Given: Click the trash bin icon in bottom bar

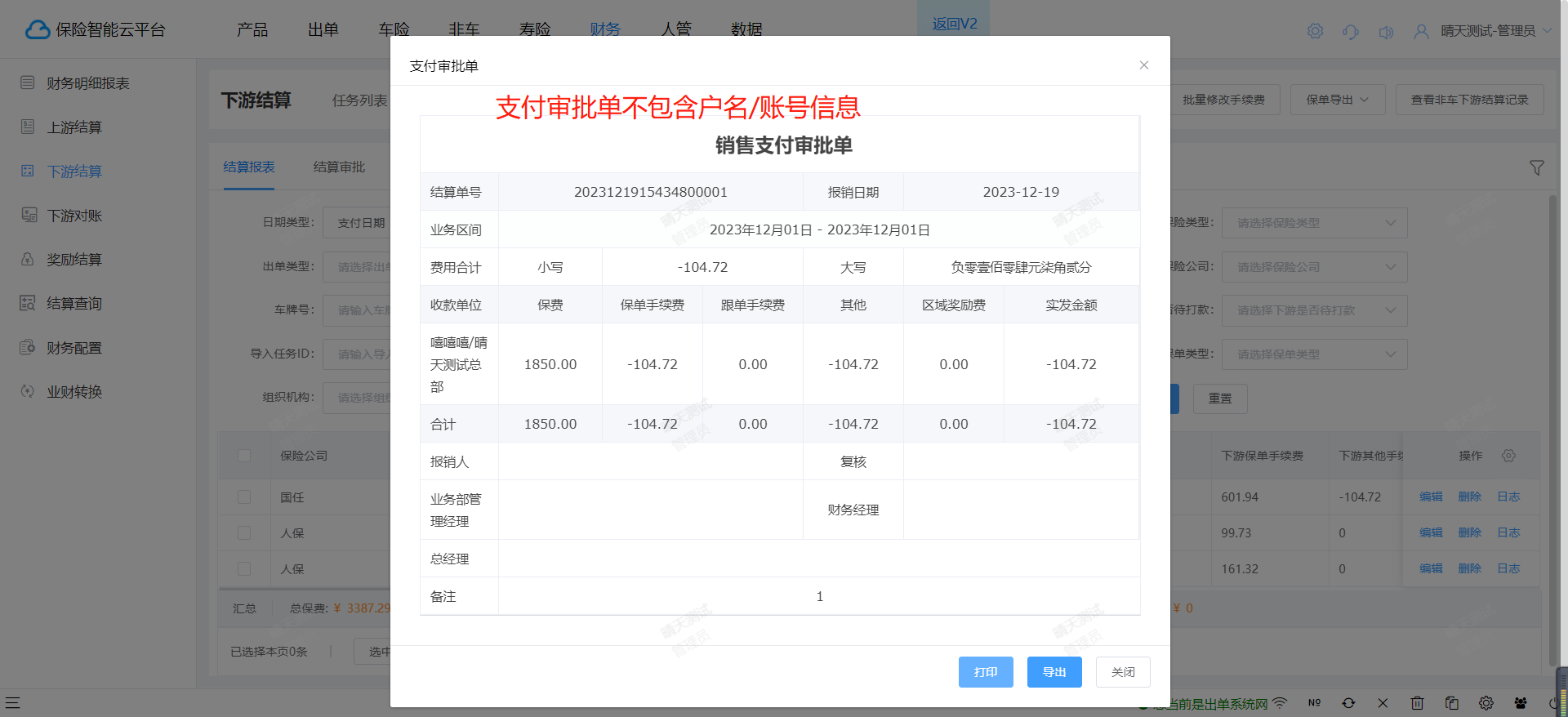Looking at the screenshot, I should pos(1417,702).
